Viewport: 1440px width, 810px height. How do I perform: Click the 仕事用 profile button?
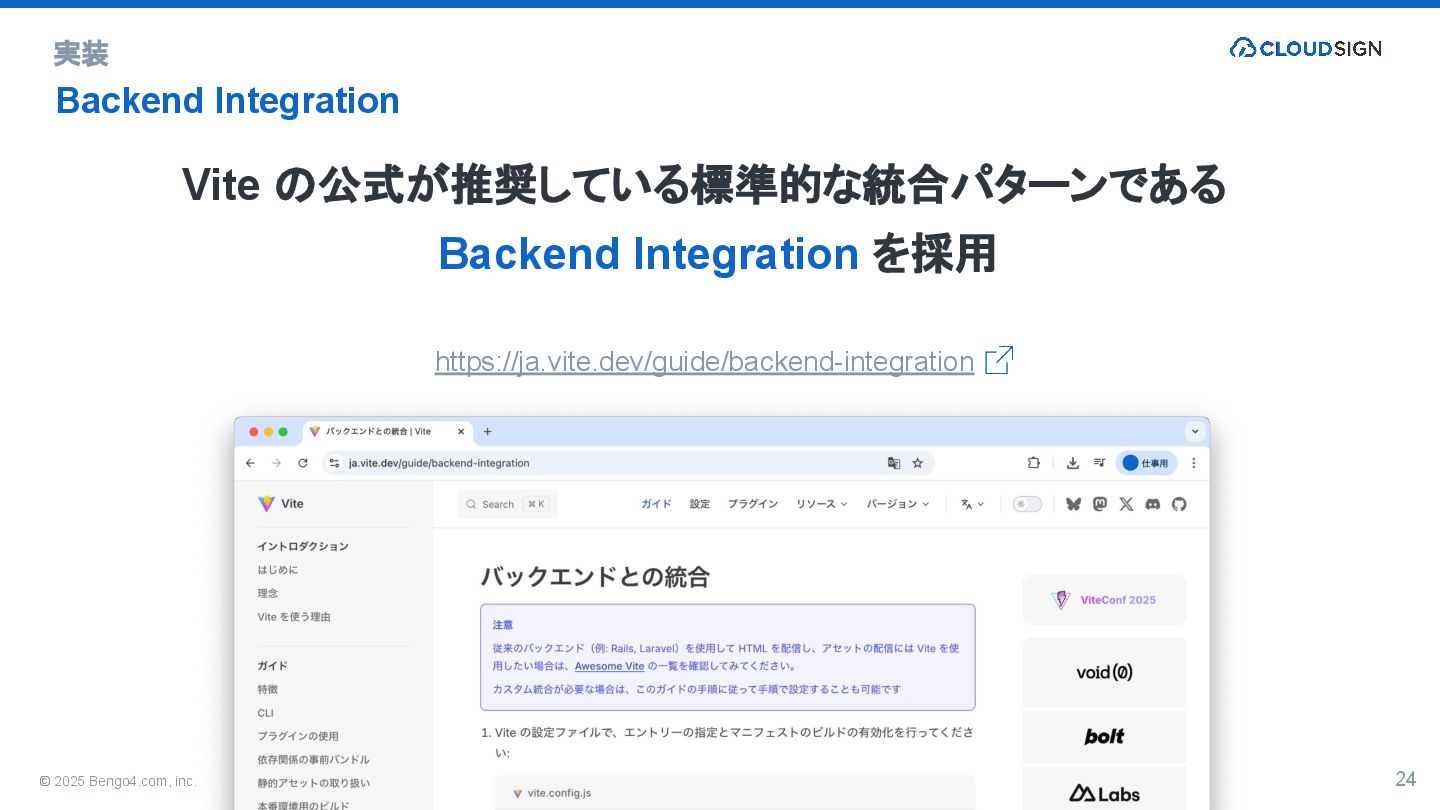tap(1146, 463)
